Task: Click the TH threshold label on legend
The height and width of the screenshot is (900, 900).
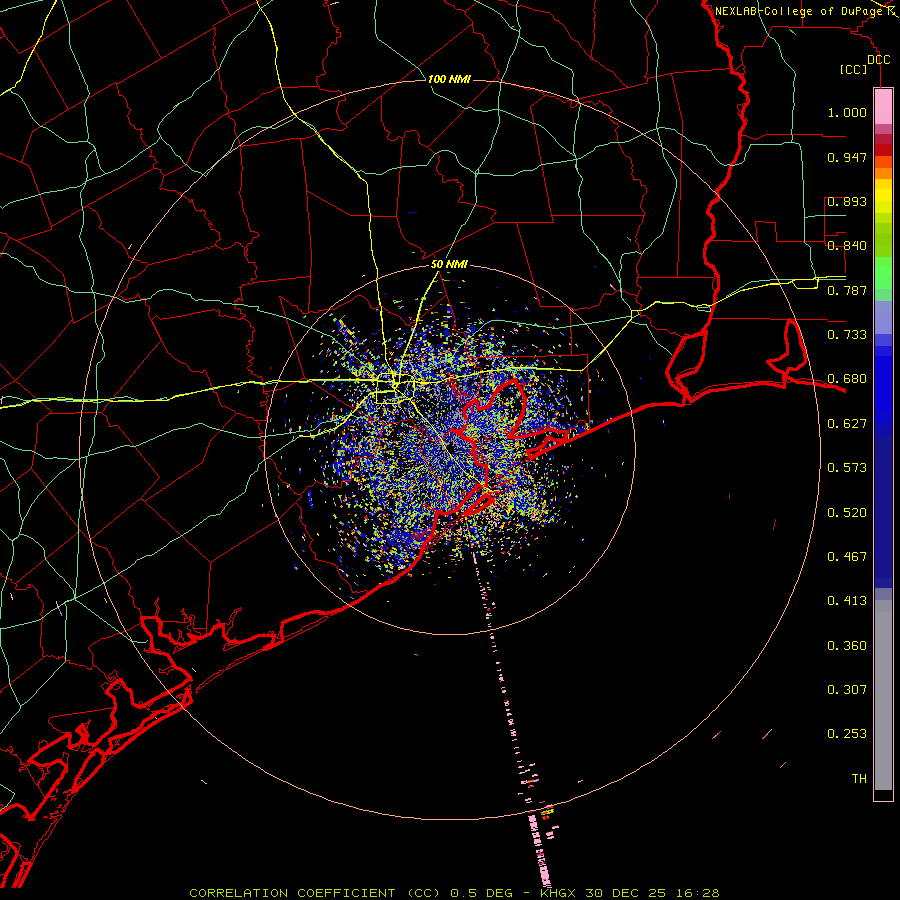Action: [x=859, y=779]
